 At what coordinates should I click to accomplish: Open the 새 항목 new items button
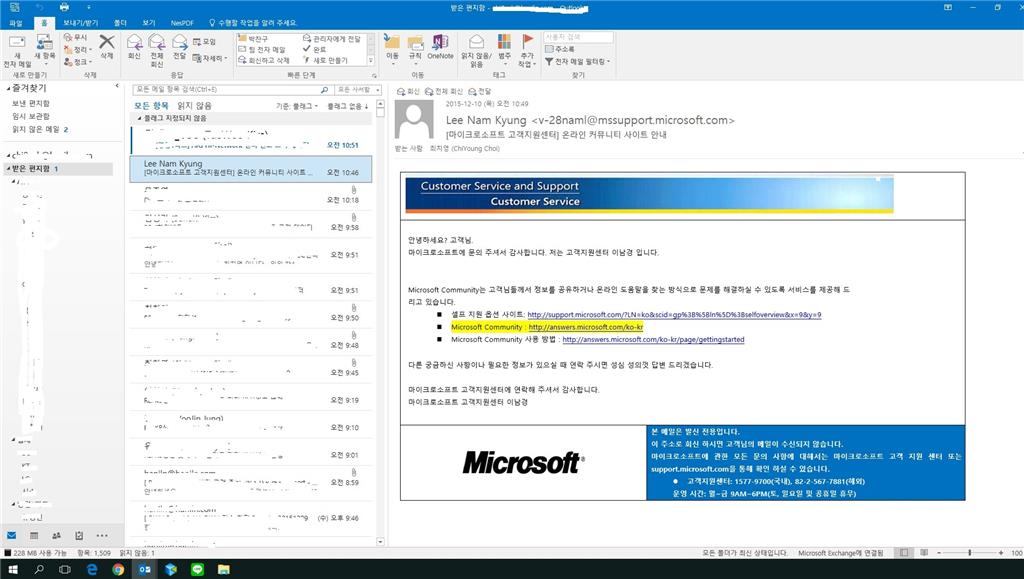pos(45,51)
